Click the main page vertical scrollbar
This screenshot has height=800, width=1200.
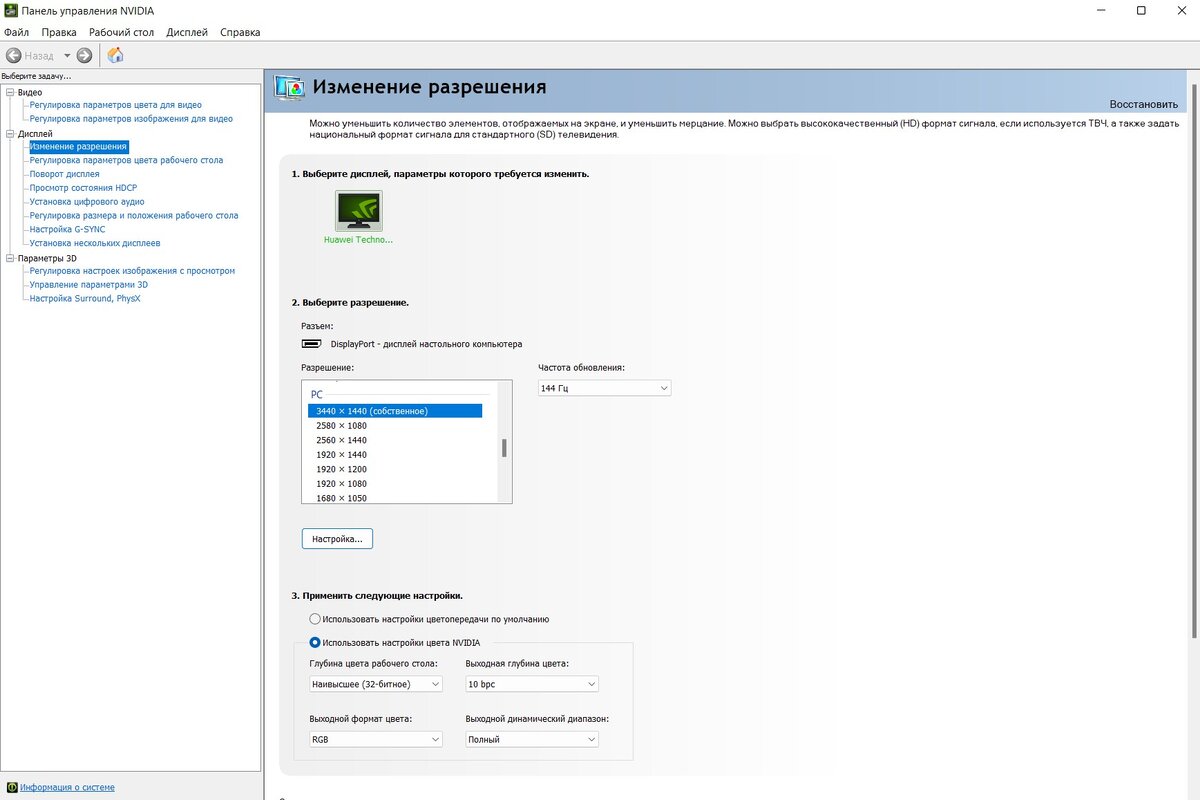point(1194,360)
